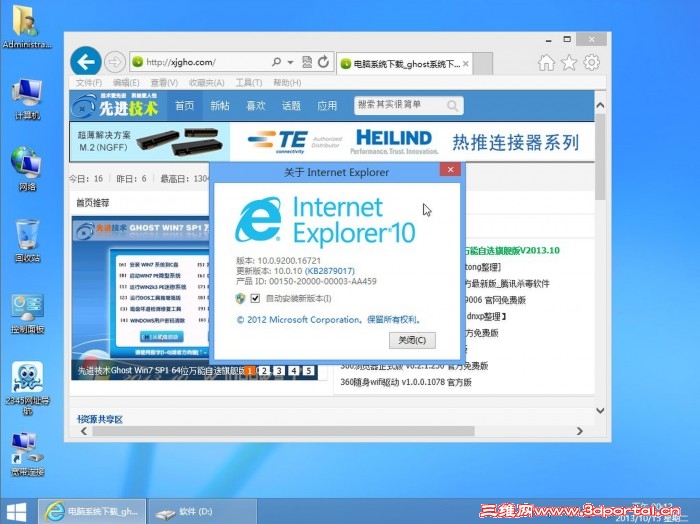Close the 电脑系统下载 browser tab

point(466,64)
